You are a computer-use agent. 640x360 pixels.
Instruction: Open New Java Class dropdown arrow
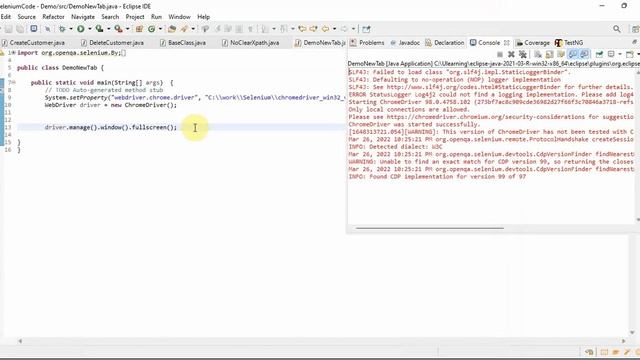(x=160, y=29)
